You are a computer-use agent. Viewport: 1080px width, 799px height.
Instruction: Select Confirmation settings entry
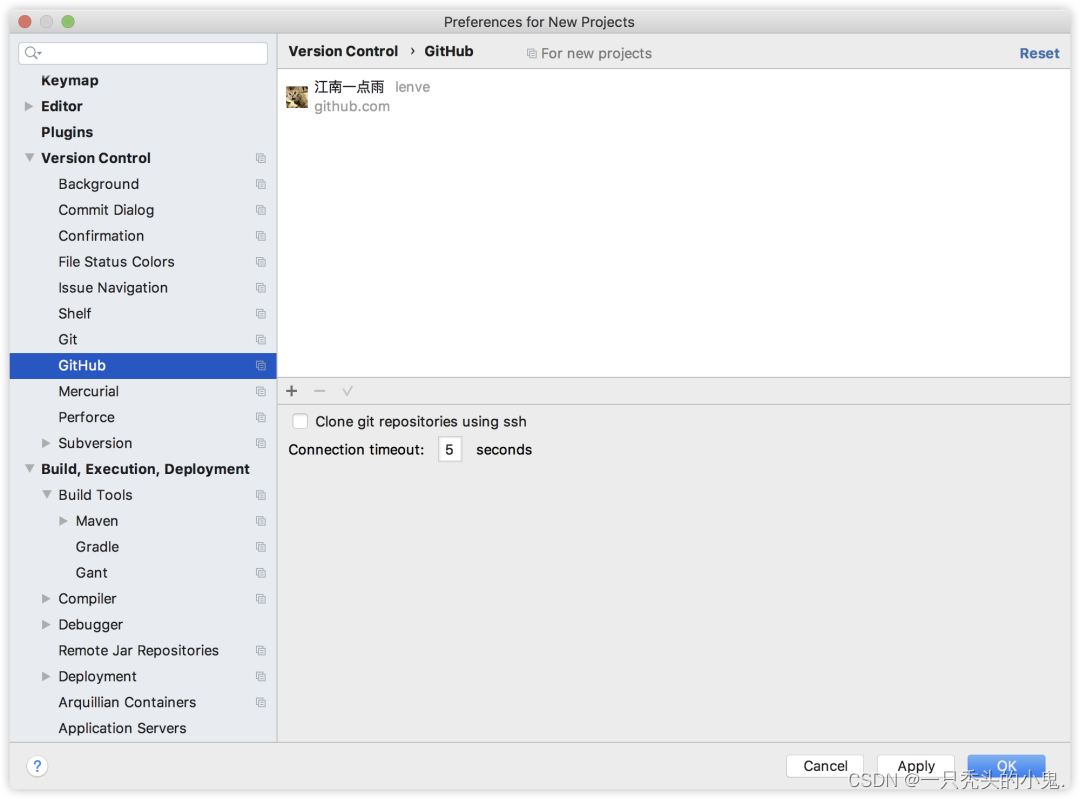point(101,236)
